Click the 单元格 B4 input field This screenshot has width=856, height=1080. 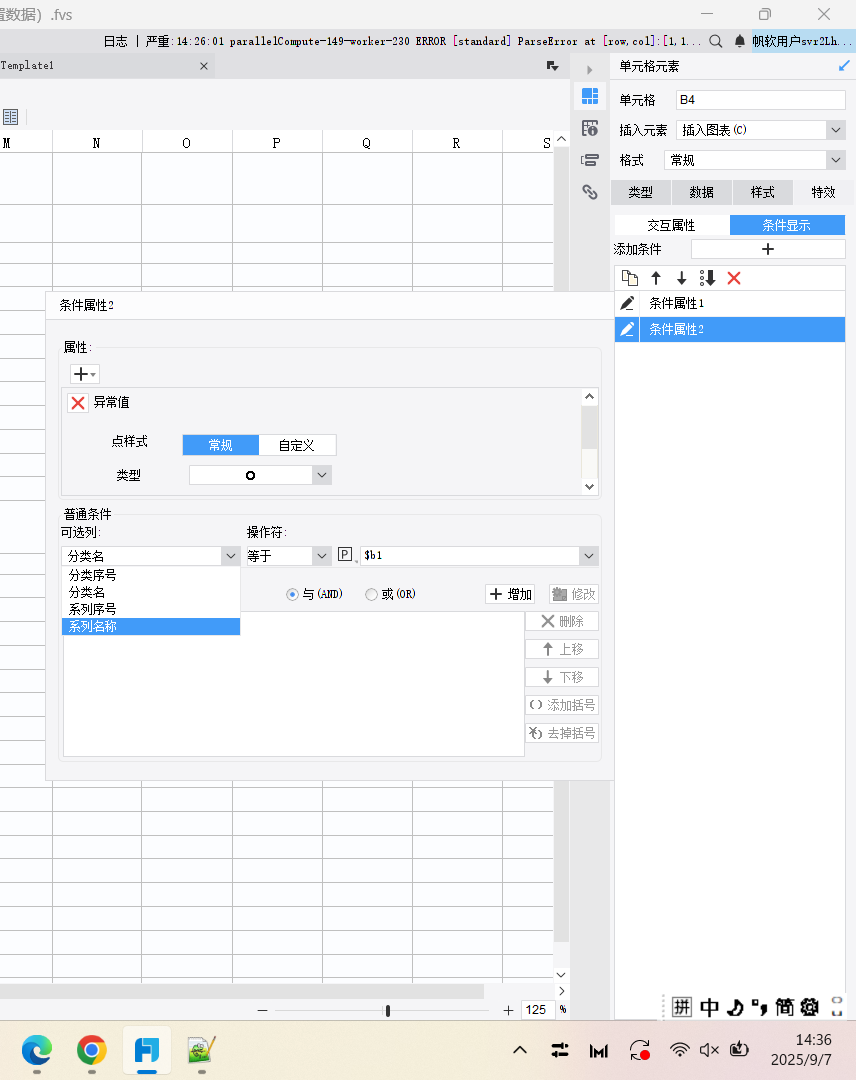click(760, 100)
